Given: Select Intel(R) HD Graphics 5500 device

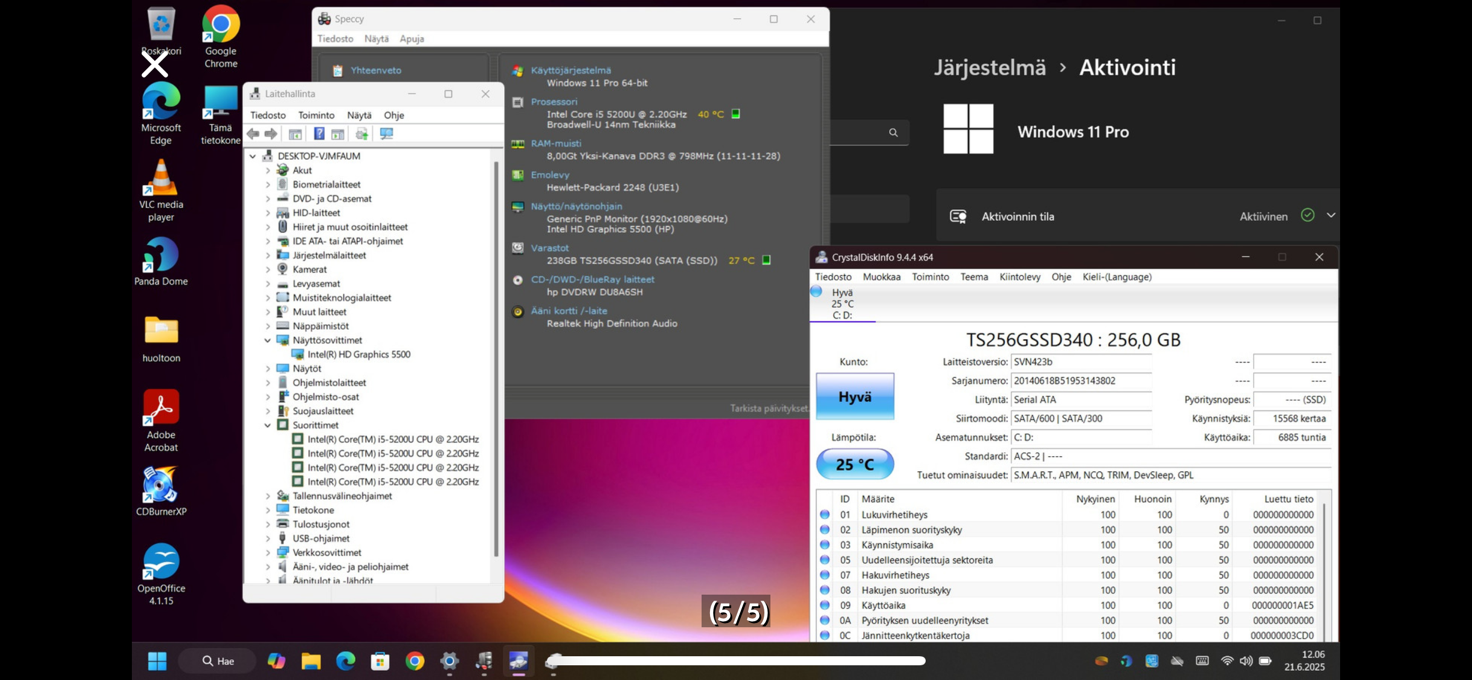Looking at the screenshot, I should tap(359, 354).
